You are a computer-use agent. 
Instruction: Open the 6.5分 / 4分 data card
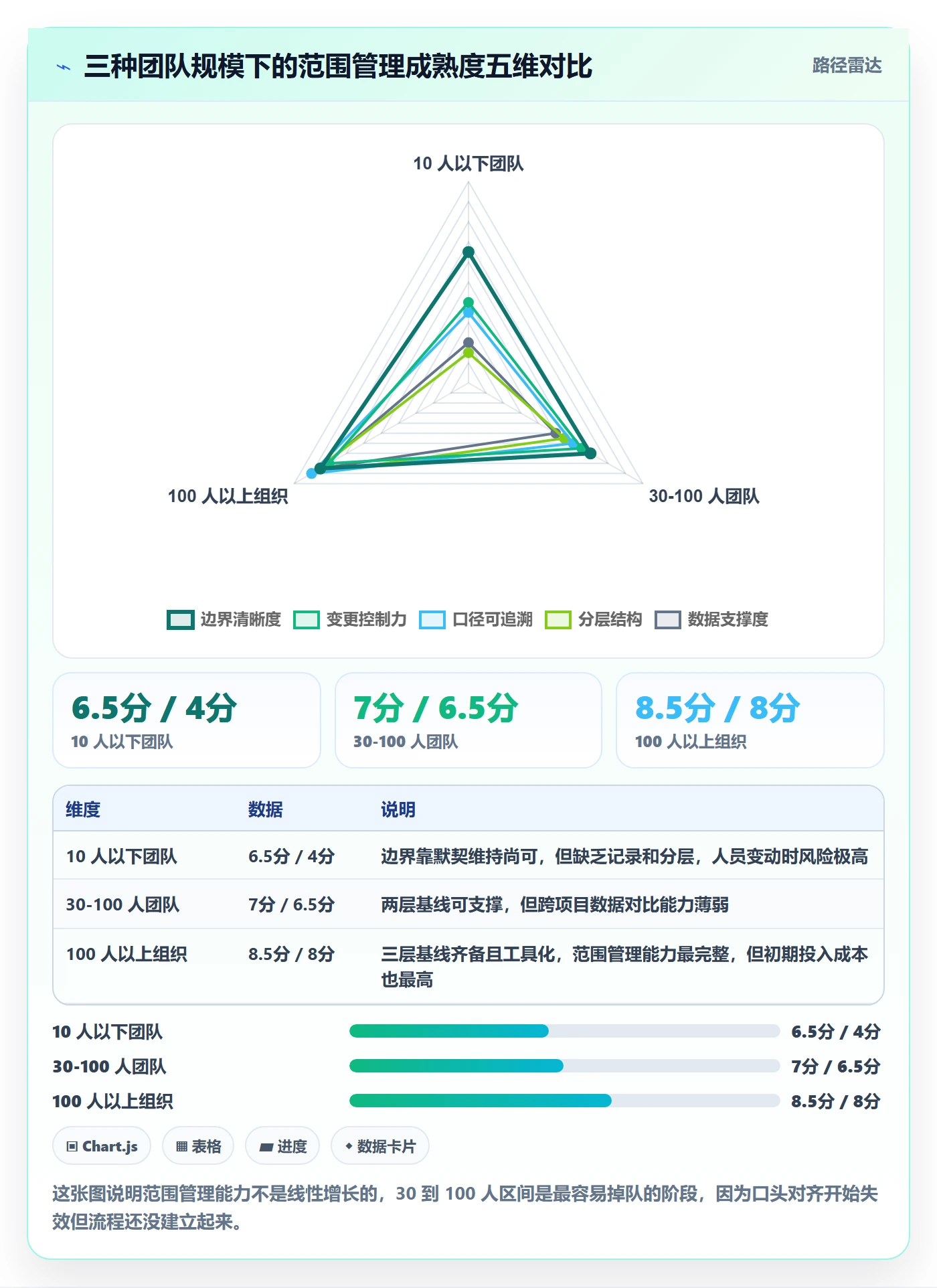187,720
